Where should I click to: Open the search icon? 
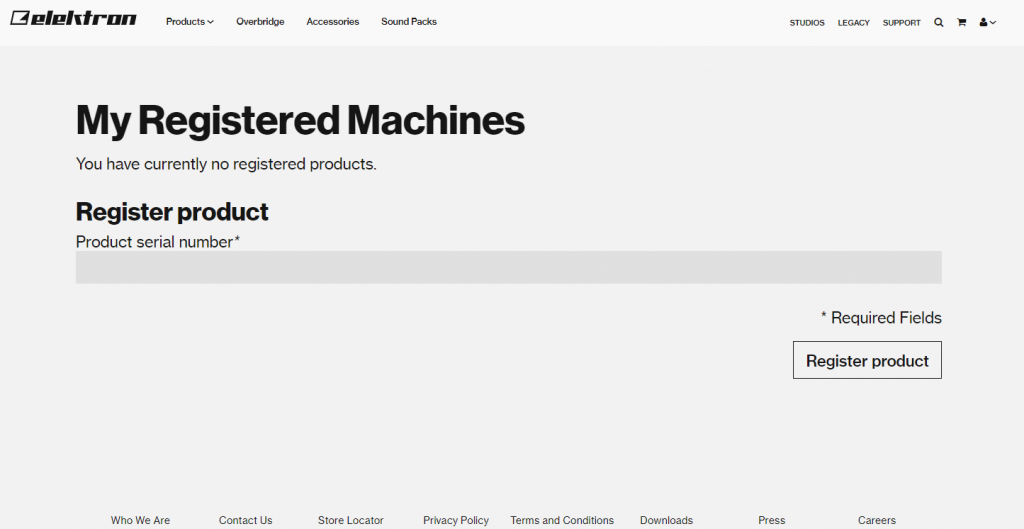pyautogui.click(x=938, y=22)
